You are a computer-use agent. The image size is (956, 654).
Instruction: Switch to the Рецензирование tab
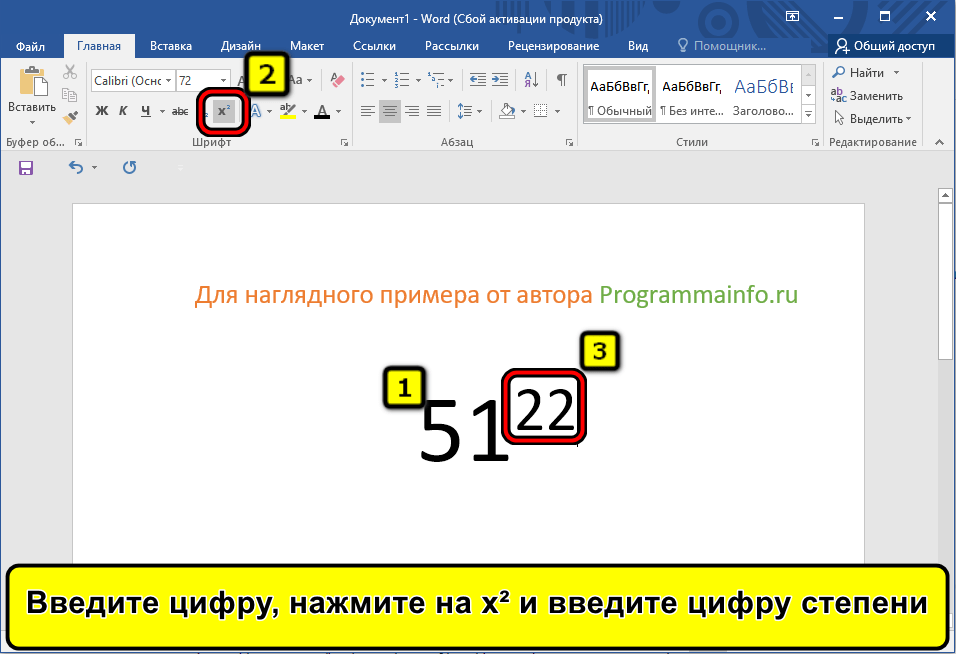[x=553, y=46]
